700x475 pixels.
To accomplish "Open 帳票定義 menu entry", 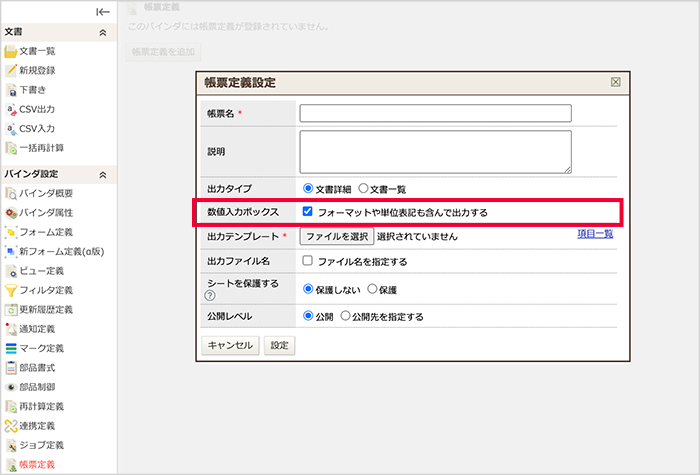I will click(37, 465).
